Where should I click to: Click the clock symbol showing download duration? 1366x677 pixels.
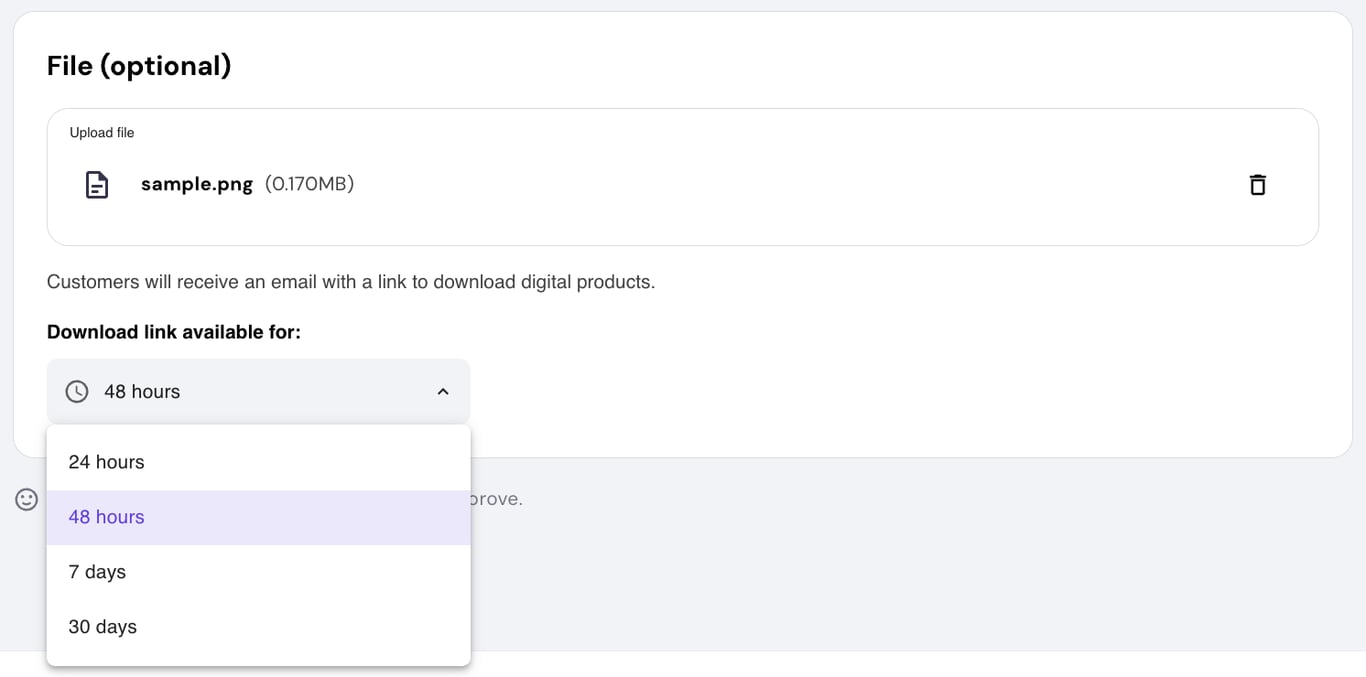(76, 391)
